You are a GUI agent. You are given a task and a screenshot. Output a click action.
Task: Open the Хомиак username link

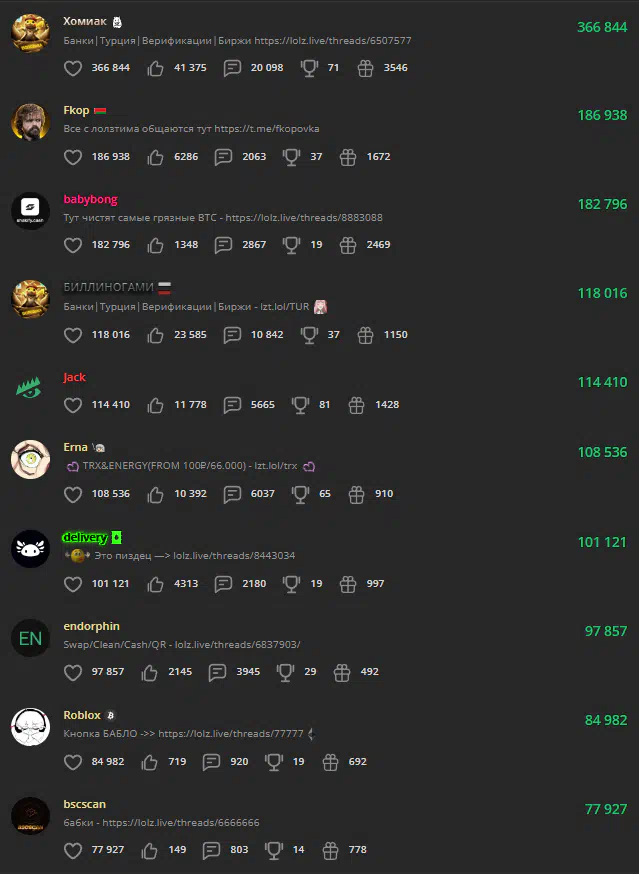coord(85,21)
